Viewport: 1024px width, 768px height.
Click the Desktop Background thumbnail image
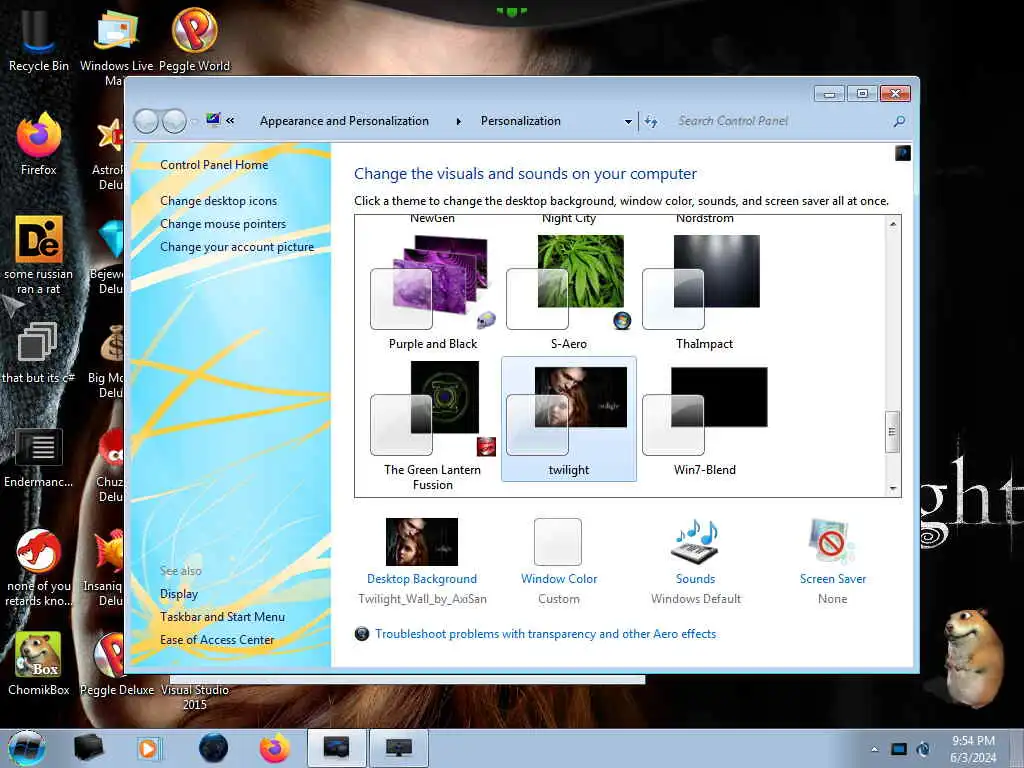(422, 541)
